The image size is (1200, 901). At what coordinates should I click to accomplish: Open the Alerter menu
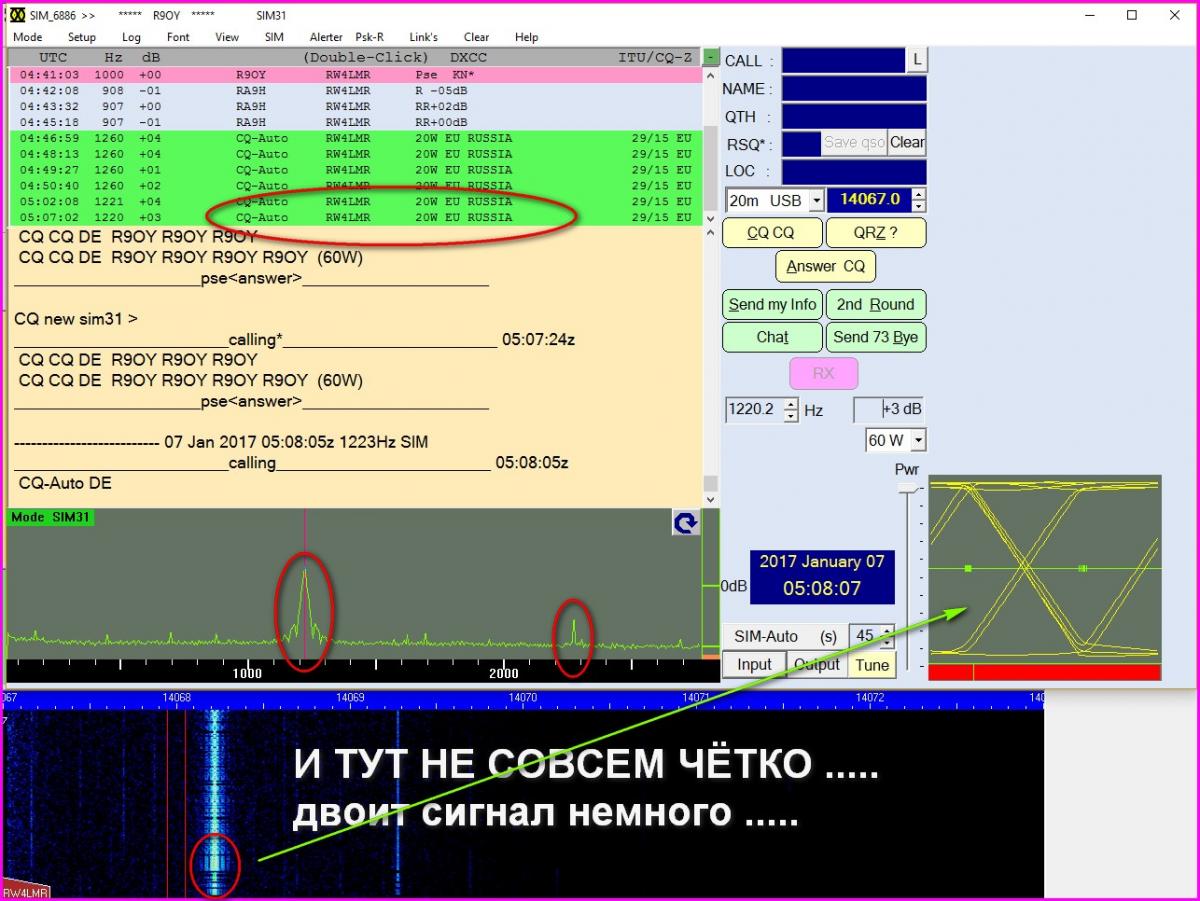(x=326, y=37)
